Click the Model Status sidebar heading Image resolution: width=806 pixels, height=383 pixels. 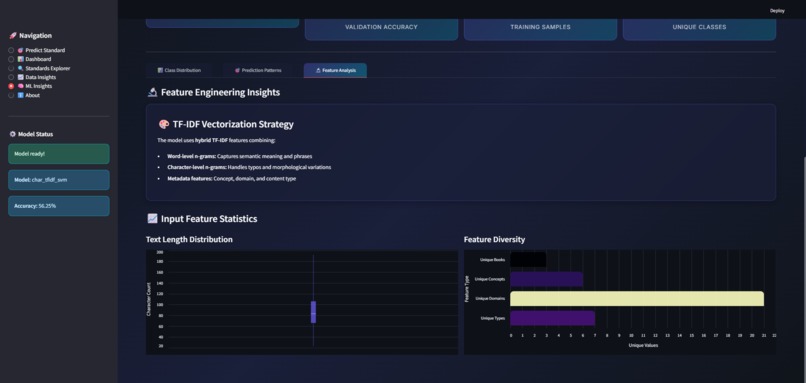pyautogui.click(x=35, y=134)
